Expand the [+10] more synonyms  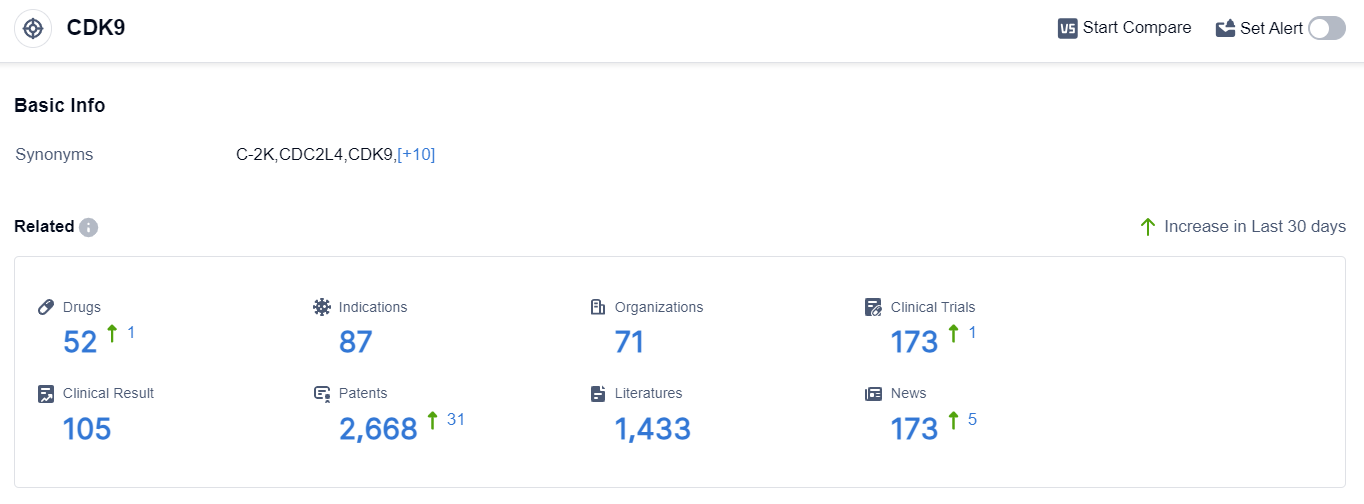pyautogui.click(x=416, y=154)
